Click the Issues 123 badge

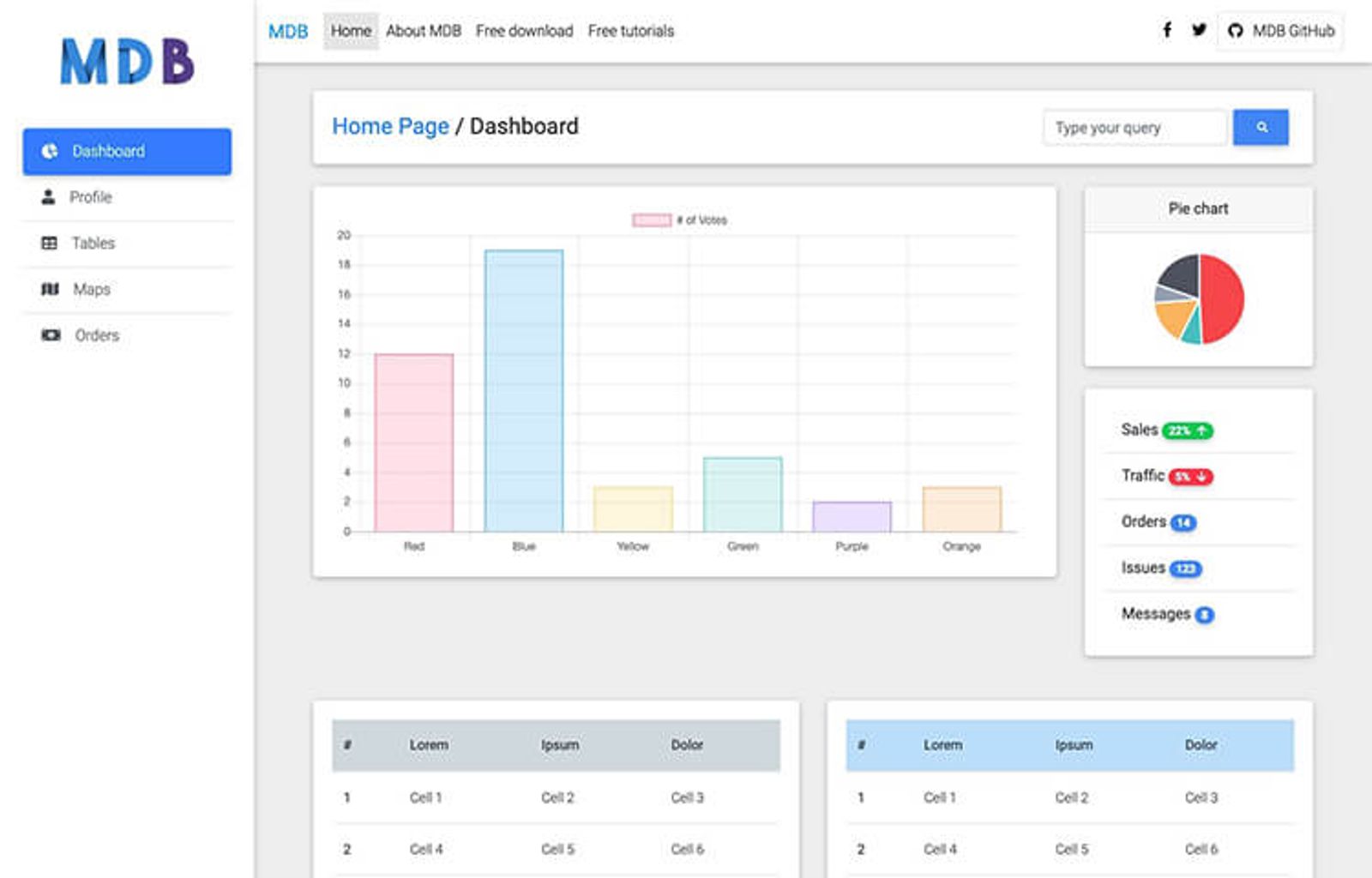pyautogui.click(x=1185, y=569)
